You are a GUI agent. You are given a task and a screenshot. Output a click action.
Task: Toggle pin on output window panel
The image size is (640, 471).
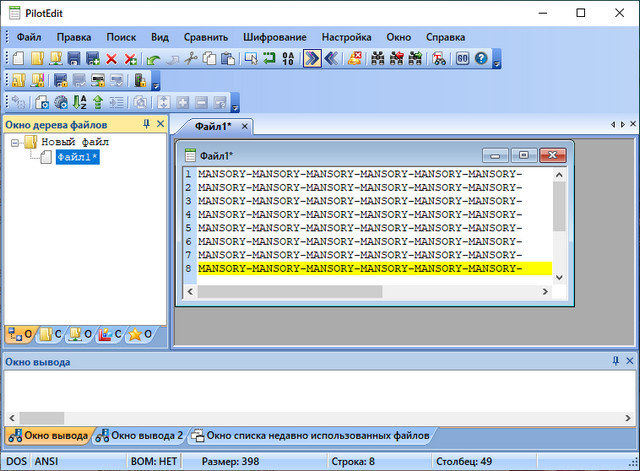pyautogui.click(x=615, y=359)
